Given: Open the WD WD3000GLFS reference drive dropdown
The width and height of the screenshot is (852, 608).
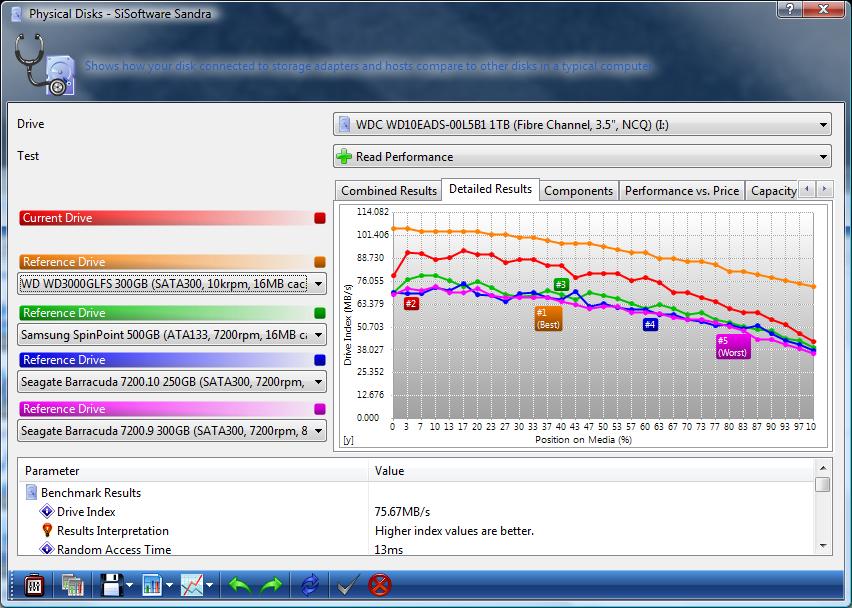Looking at the screenshot, I should [x=172, y=284].
